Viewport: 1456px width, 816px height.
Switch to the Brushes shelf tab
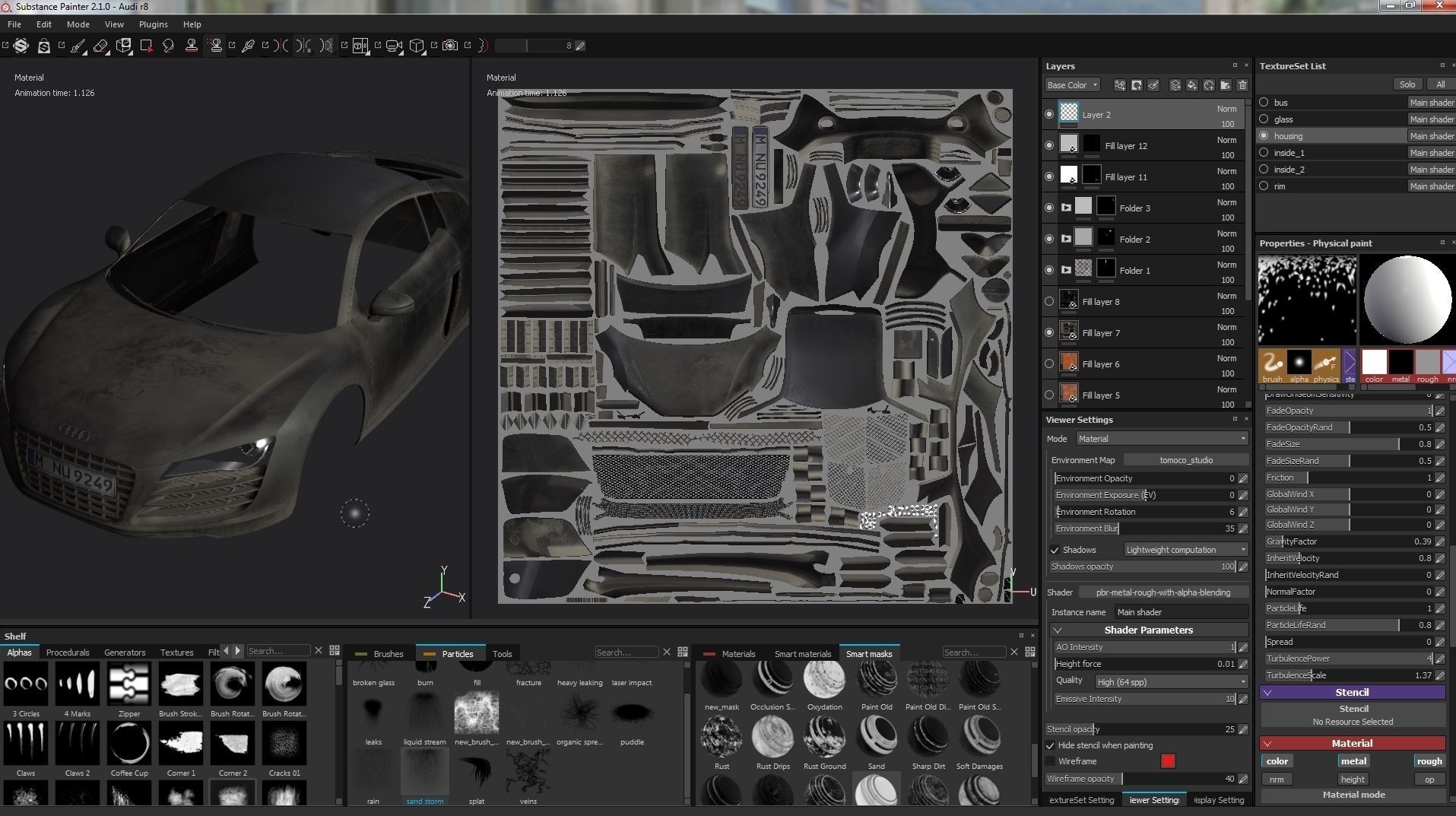(x=381, y=653)
